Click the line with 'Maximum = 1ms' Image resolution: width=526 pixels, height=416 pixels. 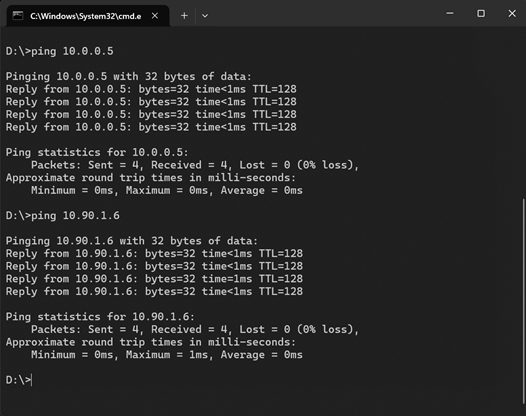pos(167,355)
